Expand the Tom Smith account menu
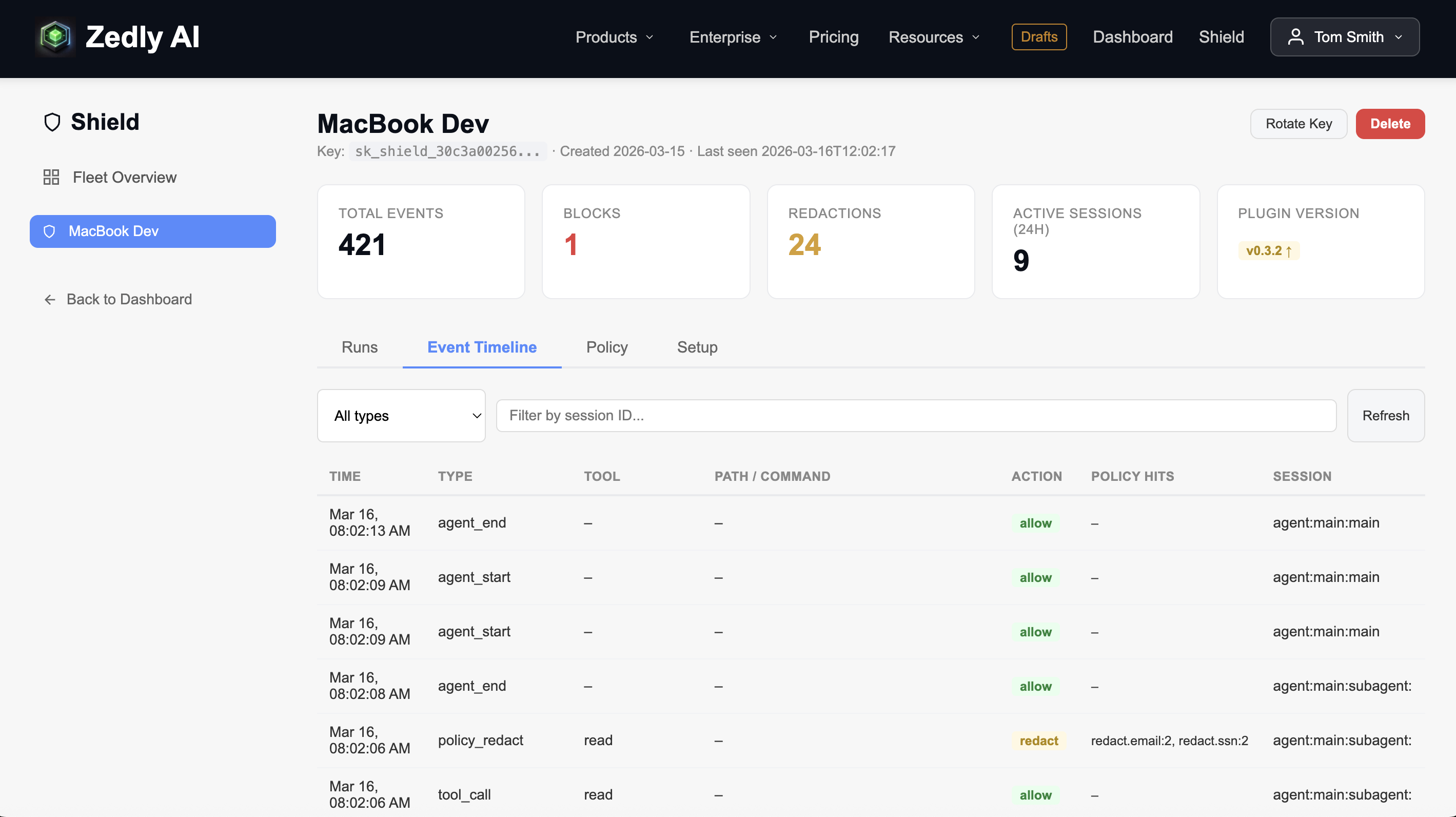This screenshot has width=1456, height=817. (1345, 37)
